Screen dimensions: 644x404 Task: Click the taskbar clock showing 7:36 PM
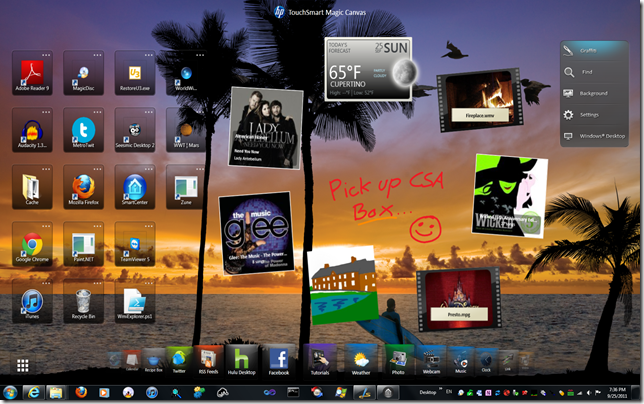click(617, 393)
